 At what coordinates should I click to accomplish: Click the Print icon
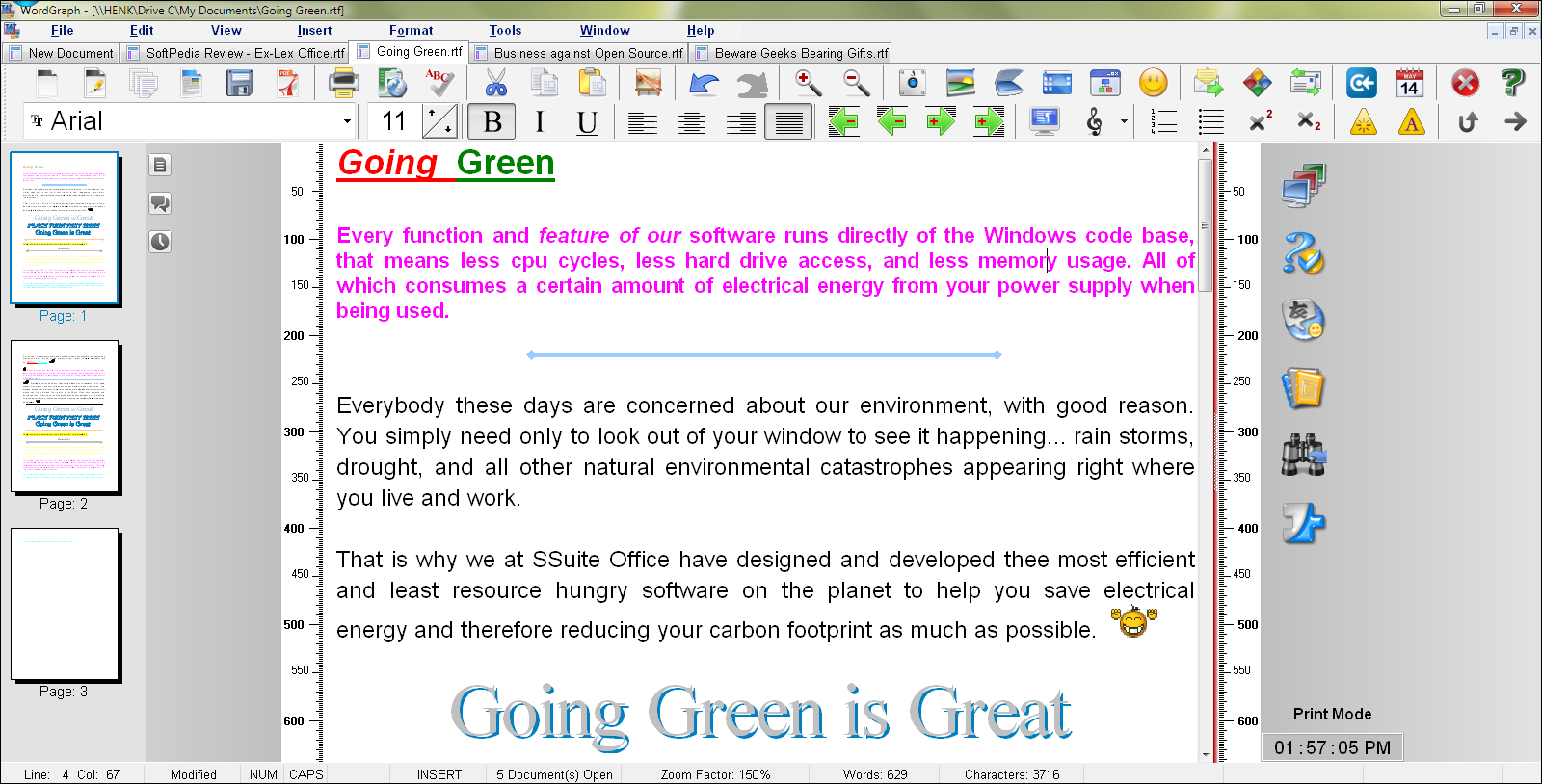(x=343, y=84)
